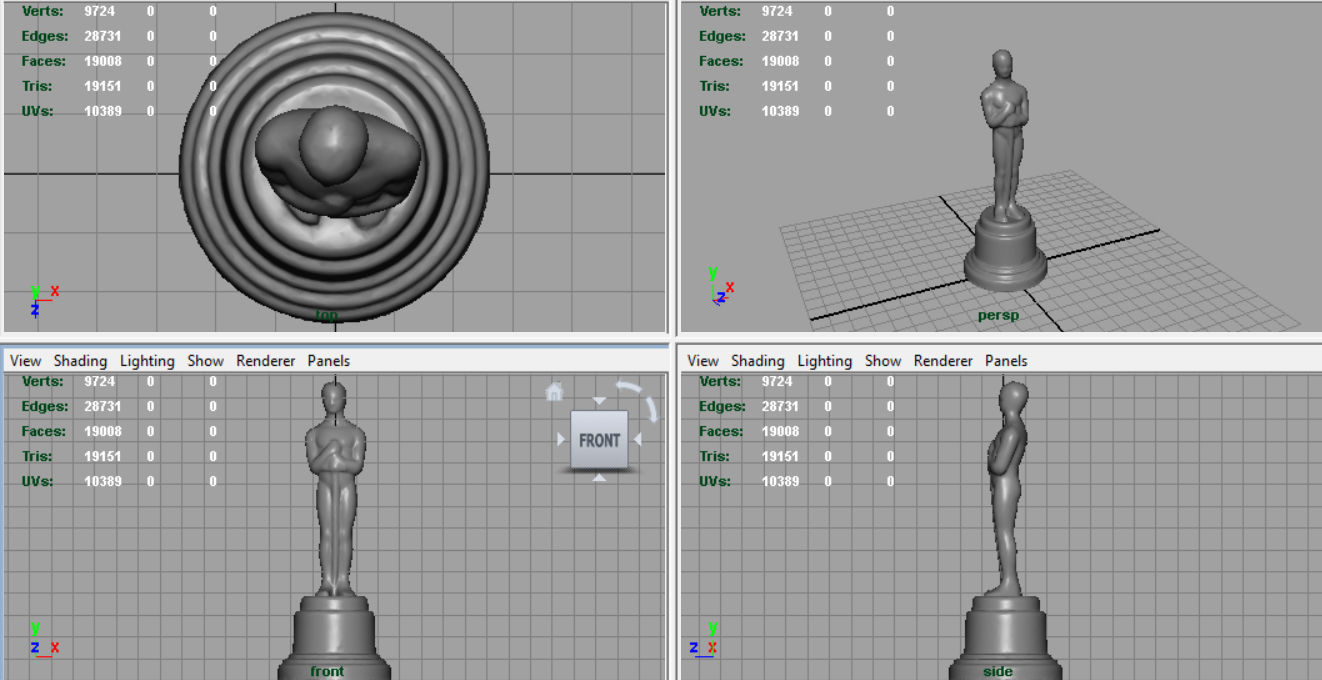The image size is (1322, 680).
Task: Click the value 19151 in the persp view
Action: [x=780, y=86]
